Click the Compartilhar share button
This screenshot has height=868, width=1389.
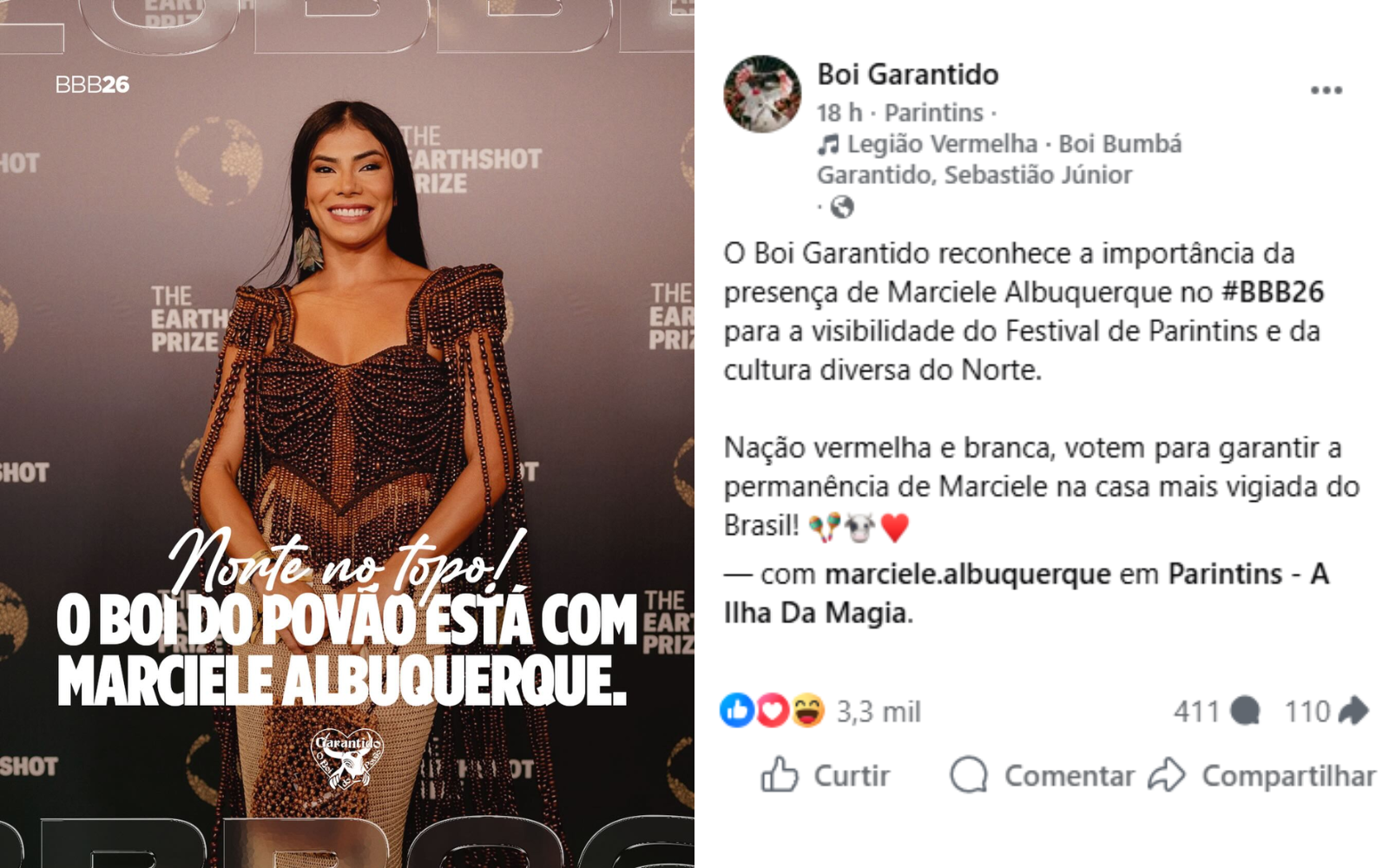1261,775
